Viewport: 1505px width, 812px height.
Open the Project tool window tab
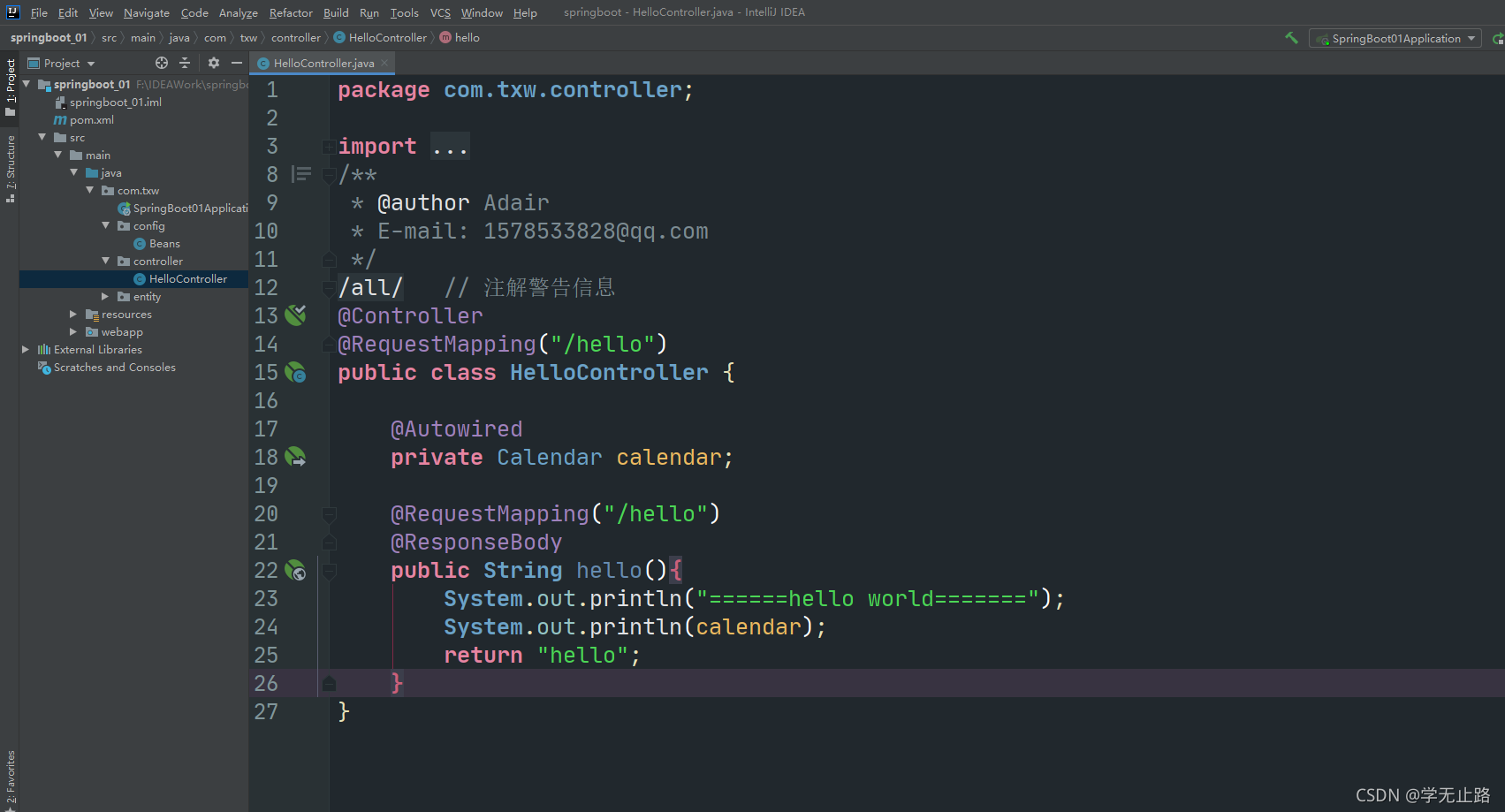pos(11,87)
